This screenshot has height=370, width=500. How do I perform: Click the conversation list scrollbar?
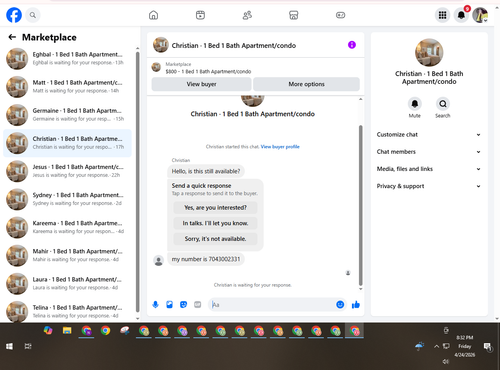click(137, 182)
